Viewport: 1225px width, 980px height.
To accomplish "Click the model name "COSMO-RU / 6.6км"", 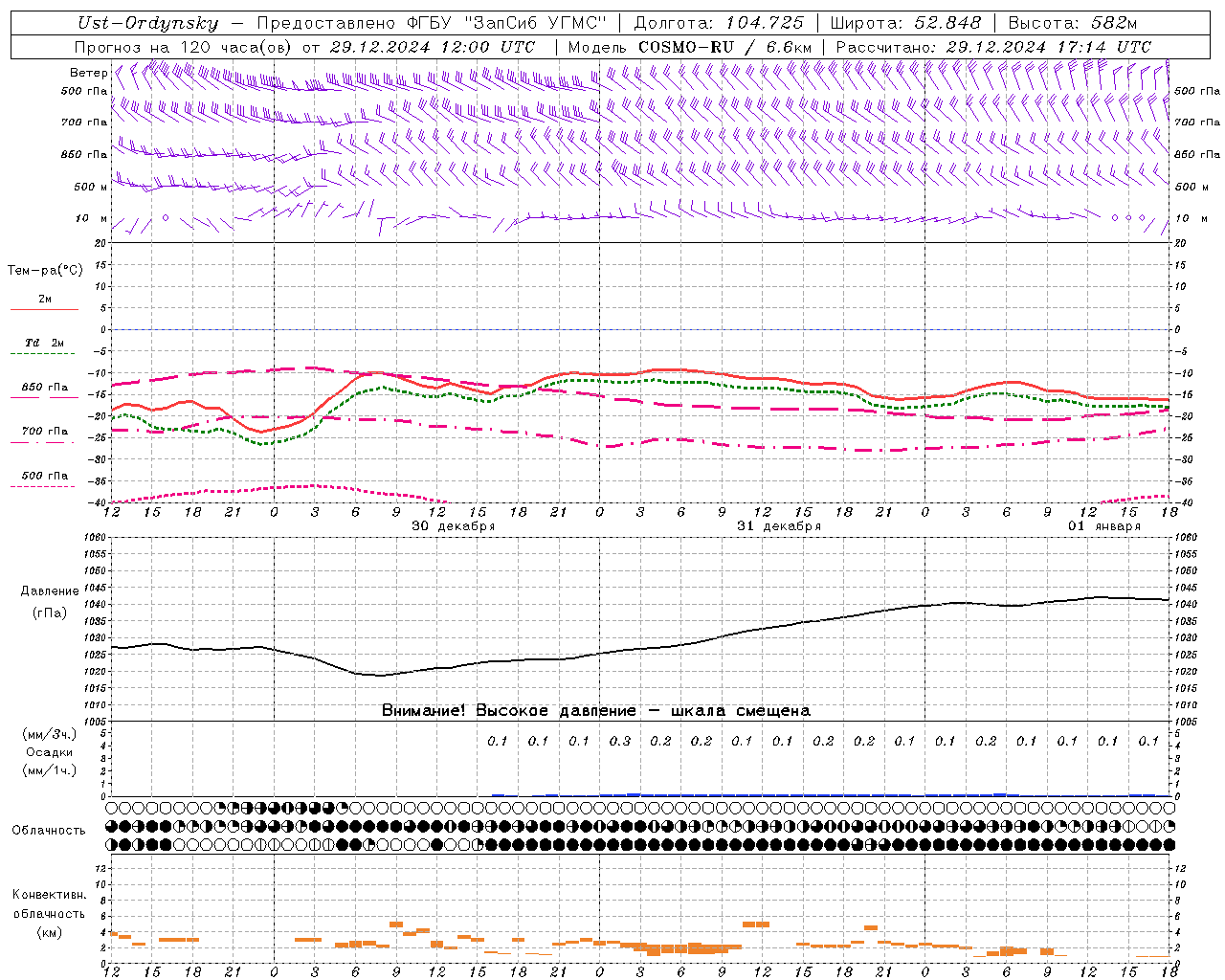I will pyautogui.click(x=725, y=47).
